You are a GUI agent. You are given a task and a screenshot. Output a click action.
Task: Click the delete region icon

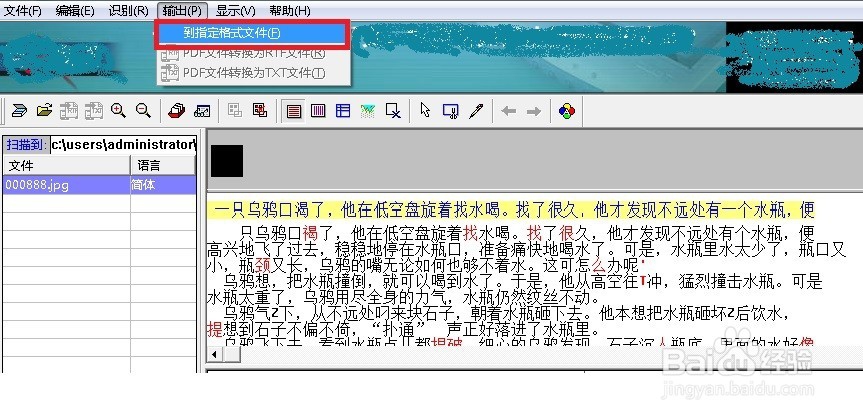coord(393,111)
